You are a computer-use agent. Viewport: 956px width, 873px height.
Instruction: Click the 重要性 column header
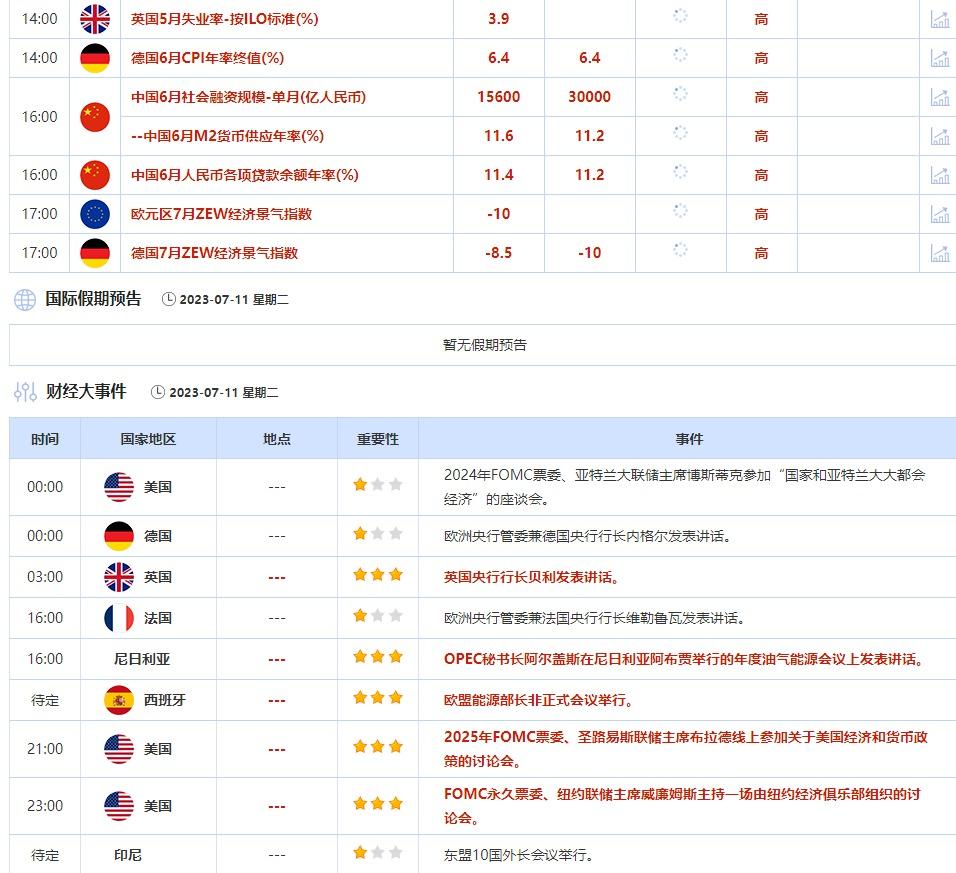(x=377, y=438)
